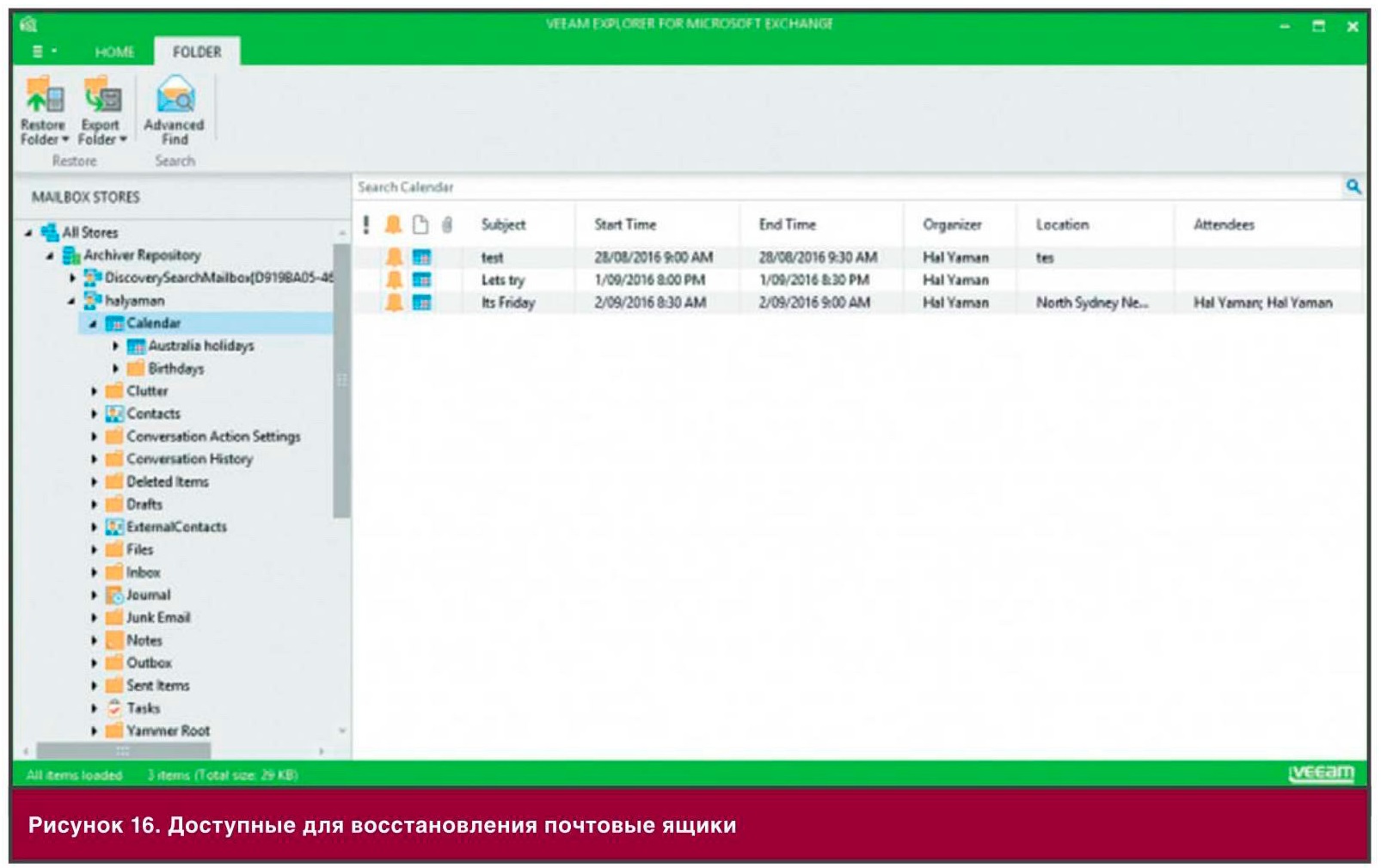
Task: Sort by the Subject column header
Action: point(503,224)
